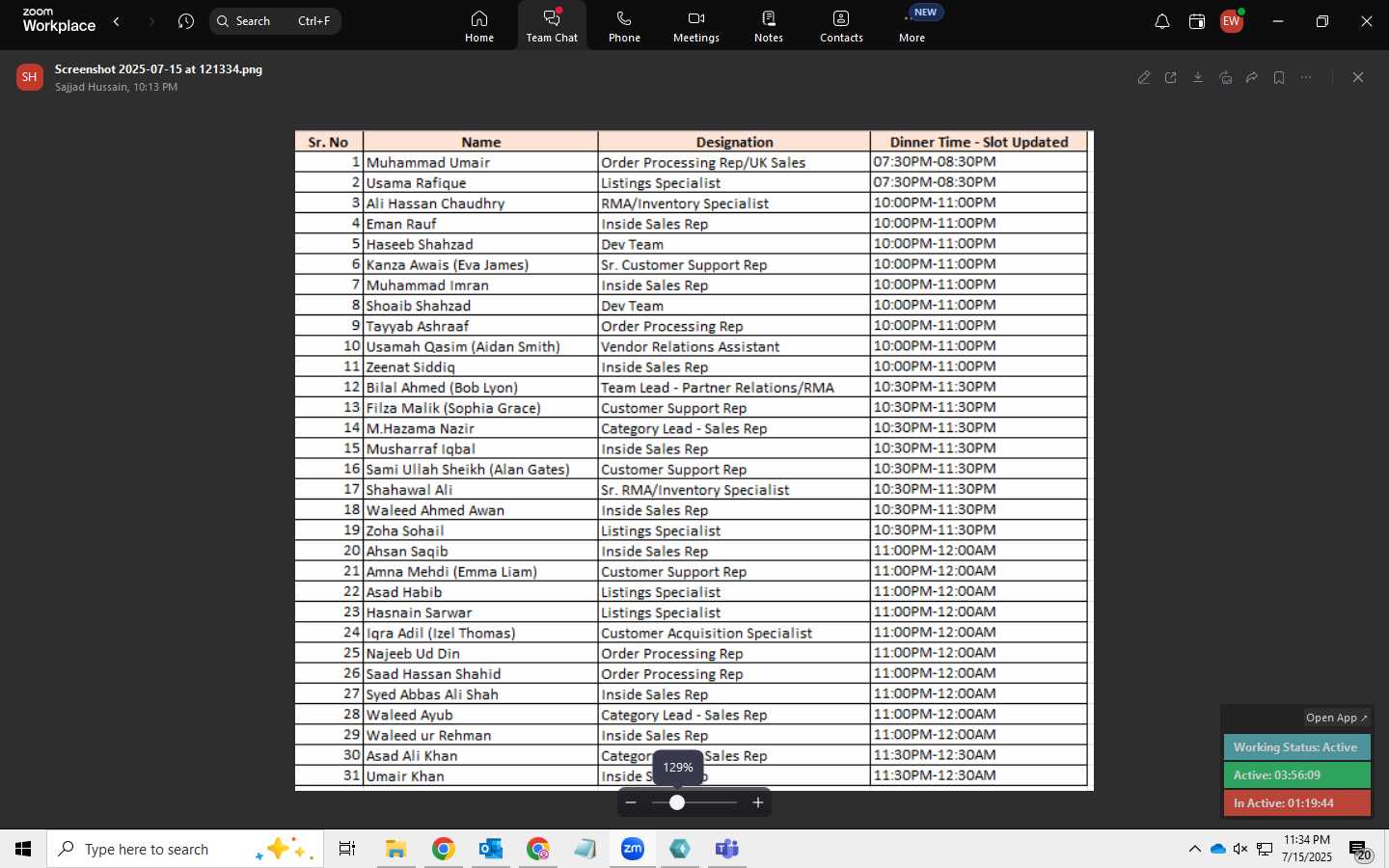
Task: Click the calendar icon in Zoom header
Action: 1197,21
